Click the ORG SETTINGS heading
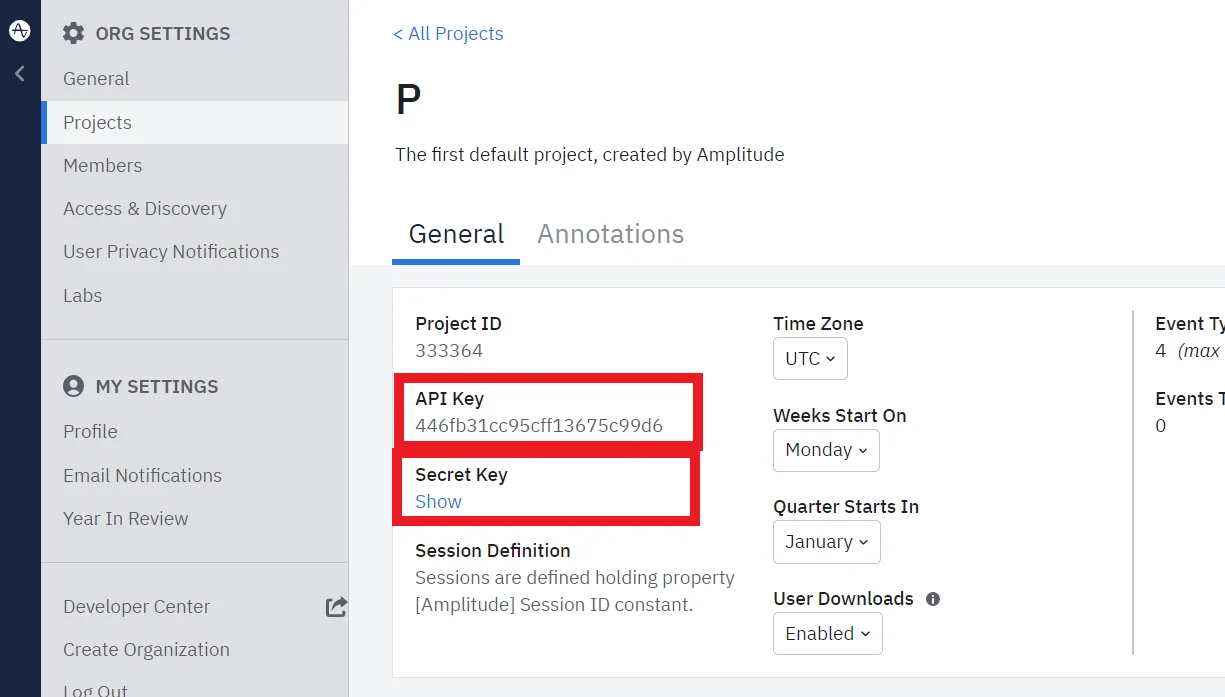Viewport: 1225px width, 697px height. click(x=162, y=33)
